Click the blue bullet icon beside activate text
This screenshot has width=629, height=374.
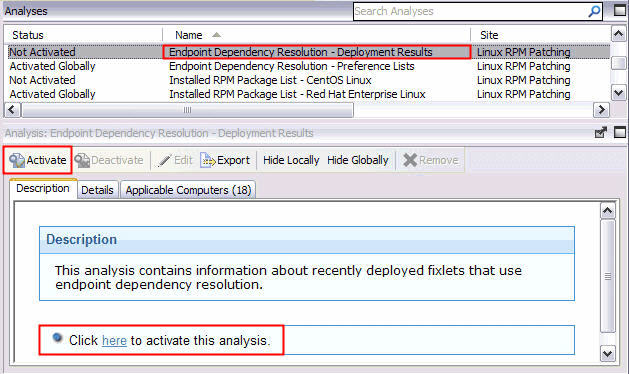tap(57, 338)
